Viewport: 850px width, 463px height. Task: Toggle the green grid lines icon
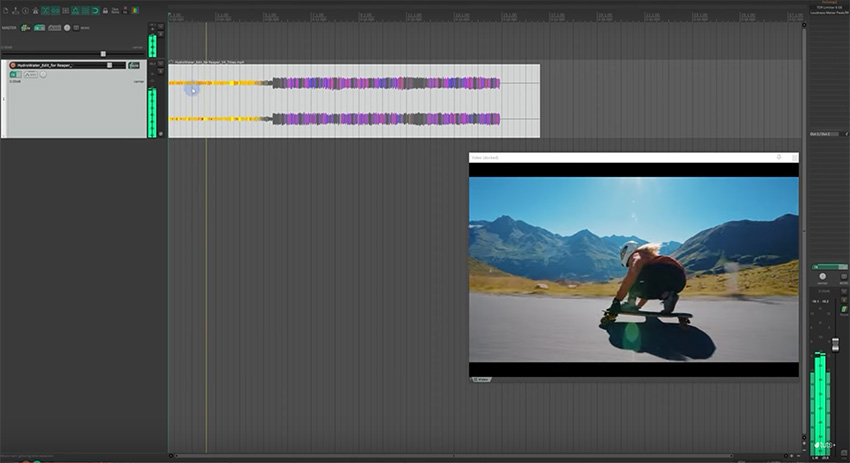[x=85, y=11]
